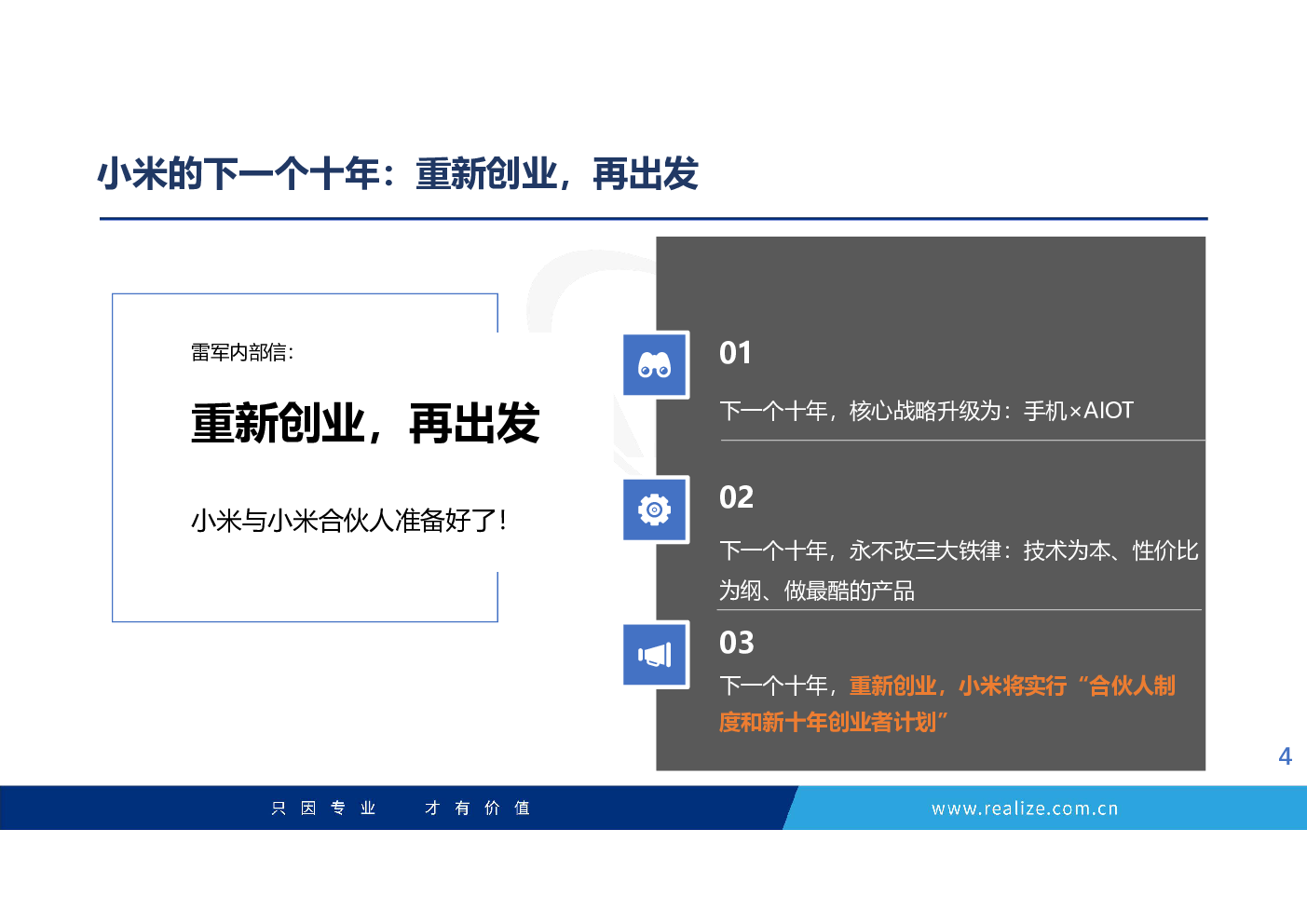Select the 手机×AIOT strategy text line
1307x924 pixels.
pos(926,411)
